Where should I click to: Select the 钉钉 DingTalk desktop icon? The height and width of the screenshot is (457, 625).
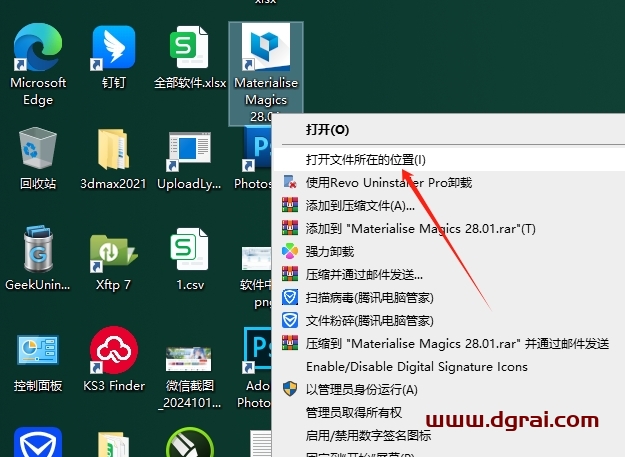[x=114, y=47]
